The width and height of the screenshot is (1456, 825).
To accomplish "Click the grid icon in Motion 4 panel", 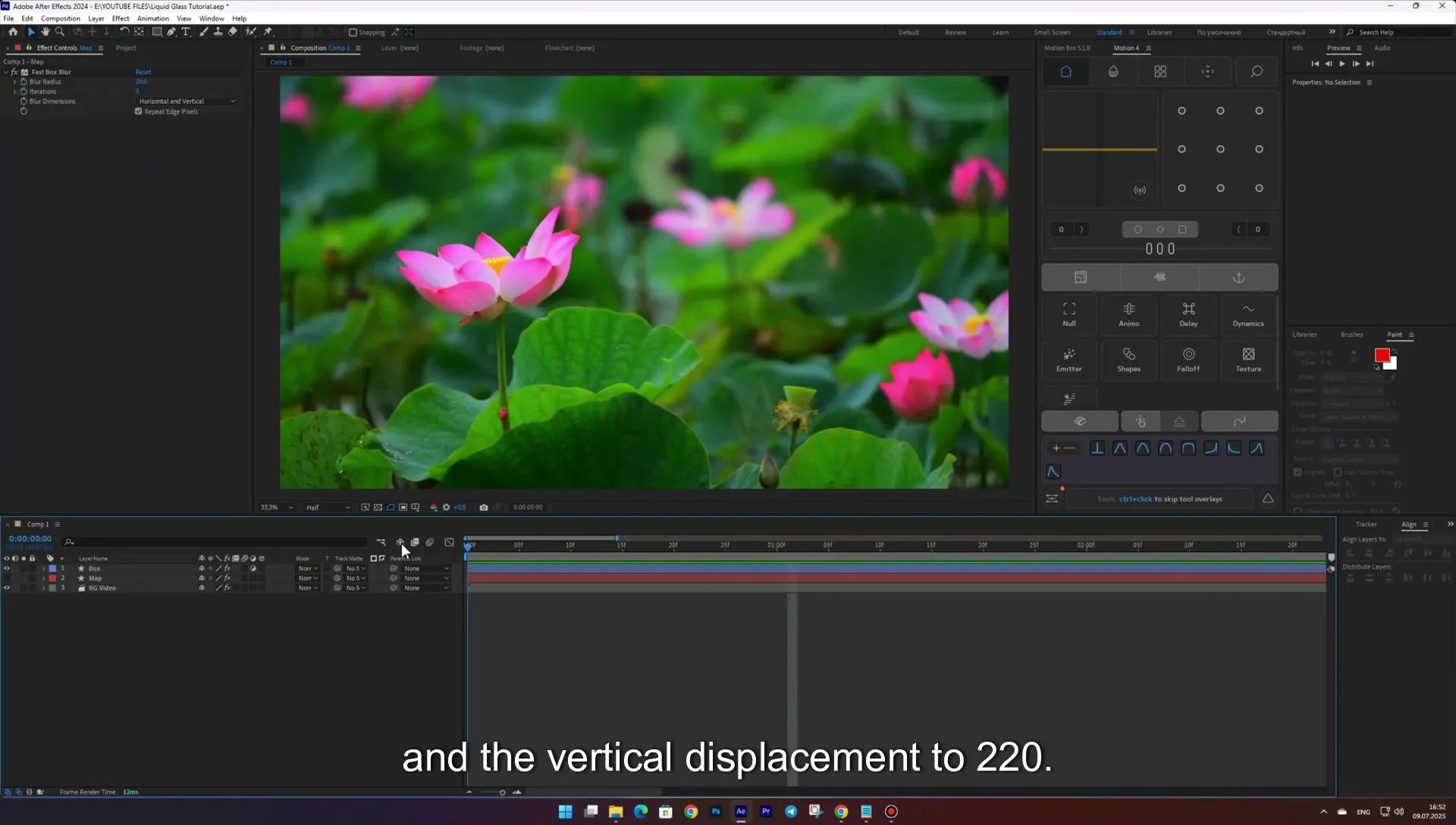I will point(1160,71).
